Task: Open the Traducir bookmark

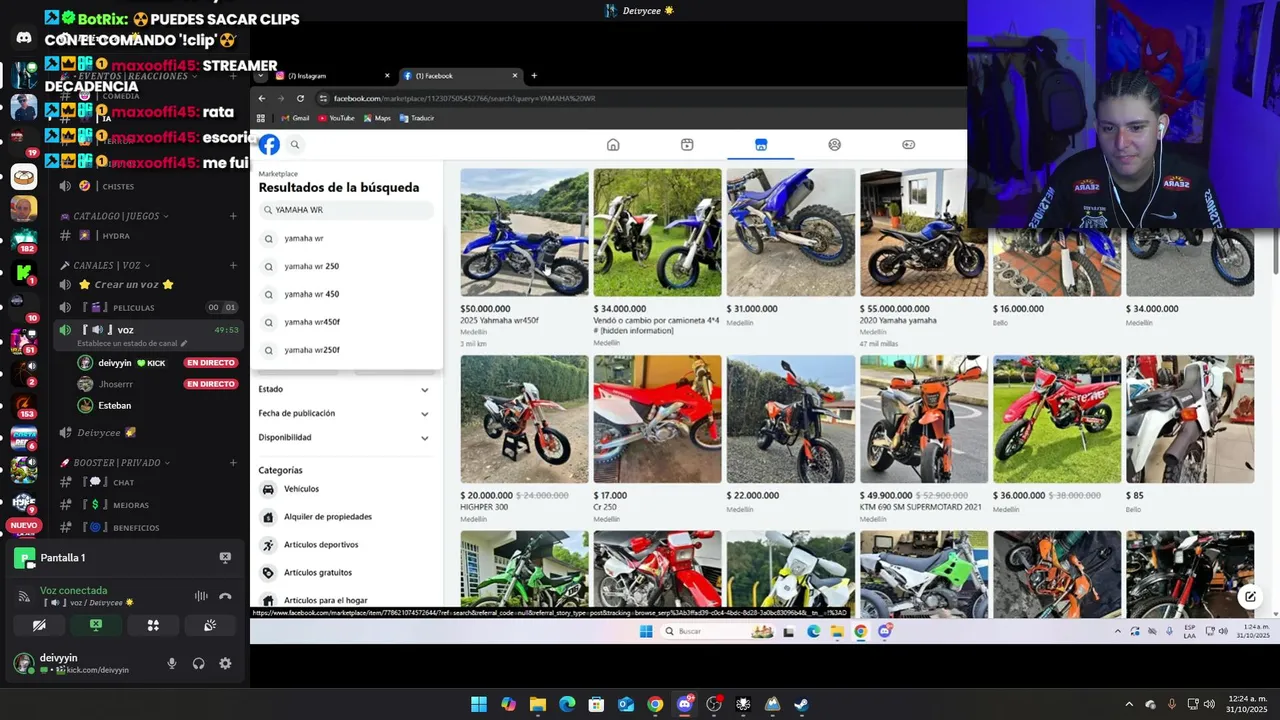Action: (x=417, y=118)
